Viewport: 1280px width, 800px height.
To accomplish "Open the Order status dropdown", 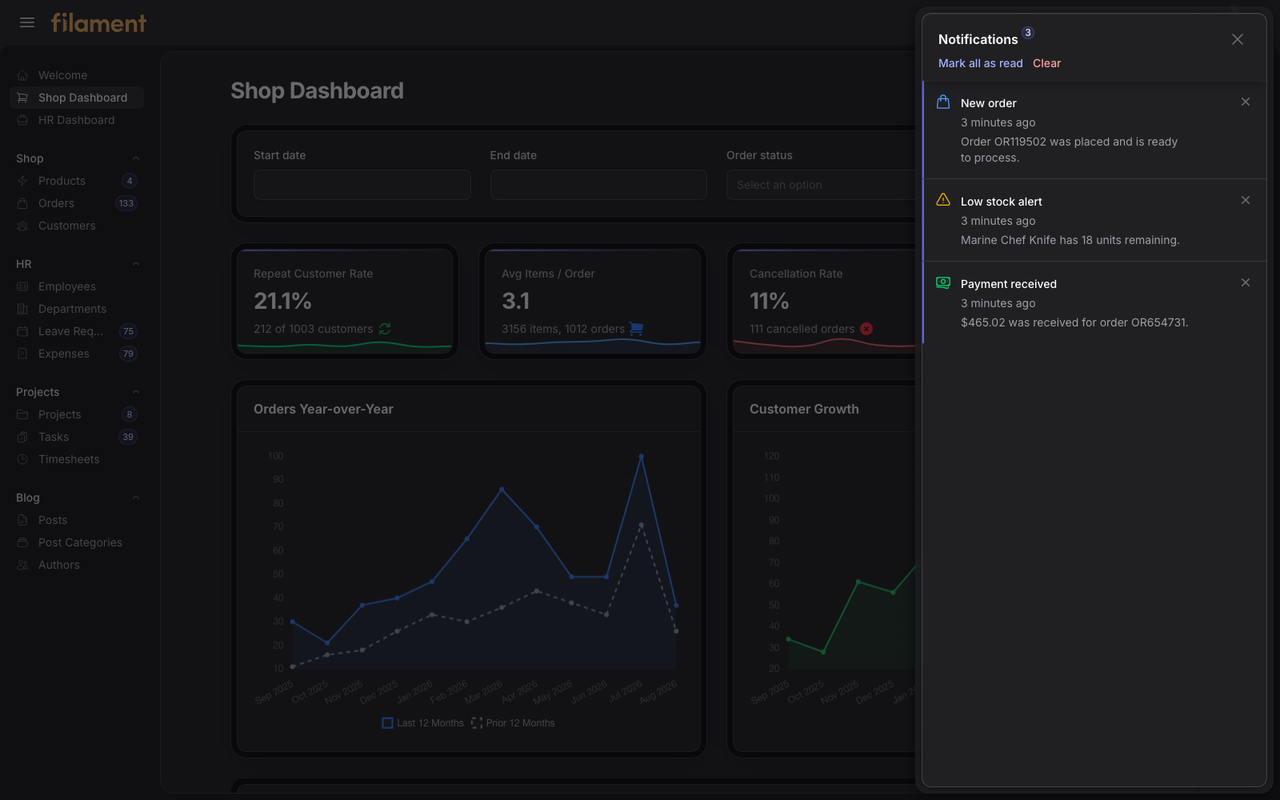I will click(x=820, y=185).
